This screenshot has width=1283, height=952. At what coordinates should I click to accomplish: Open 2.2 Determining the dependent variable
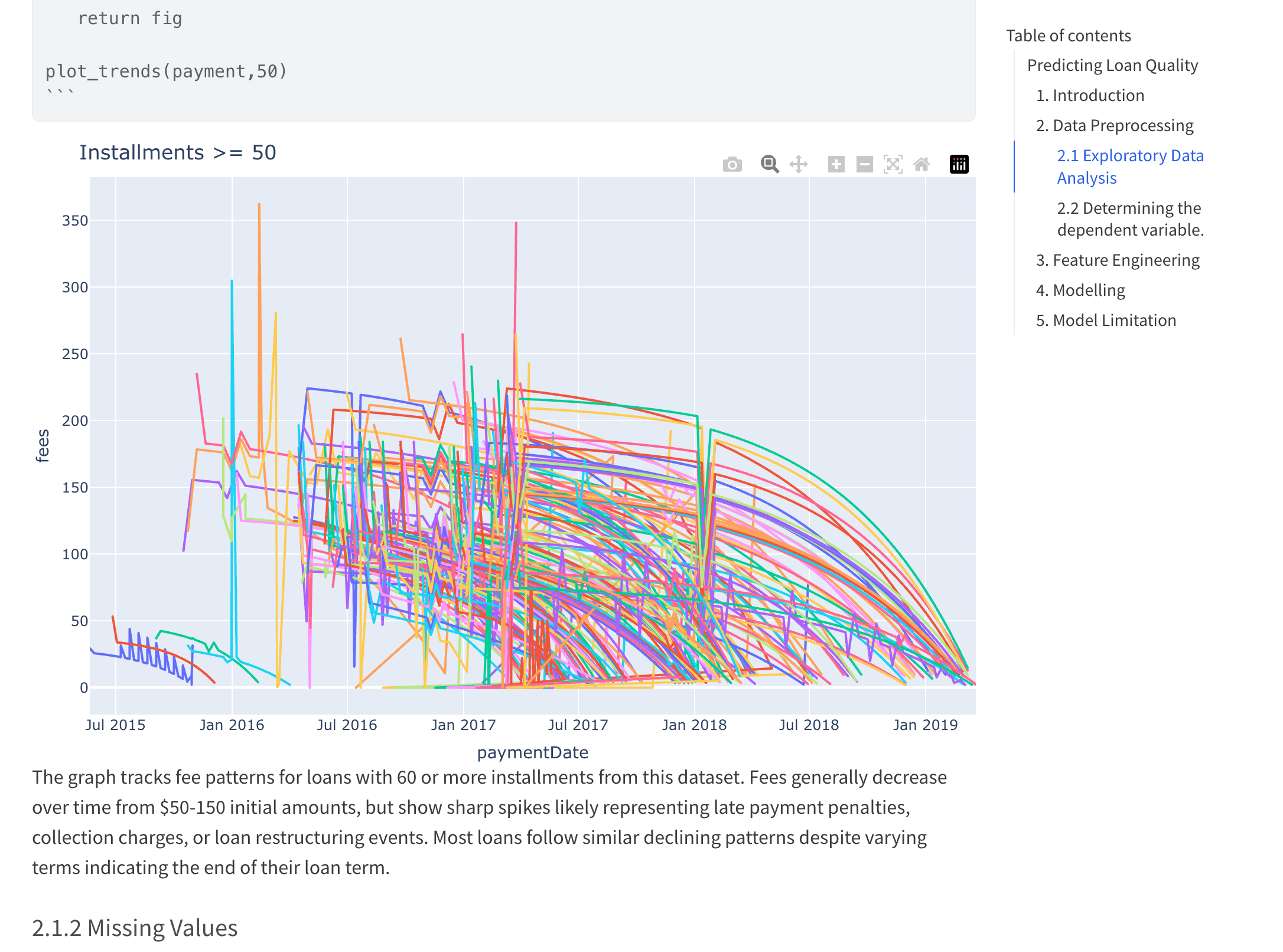(x=1130, y=219)
